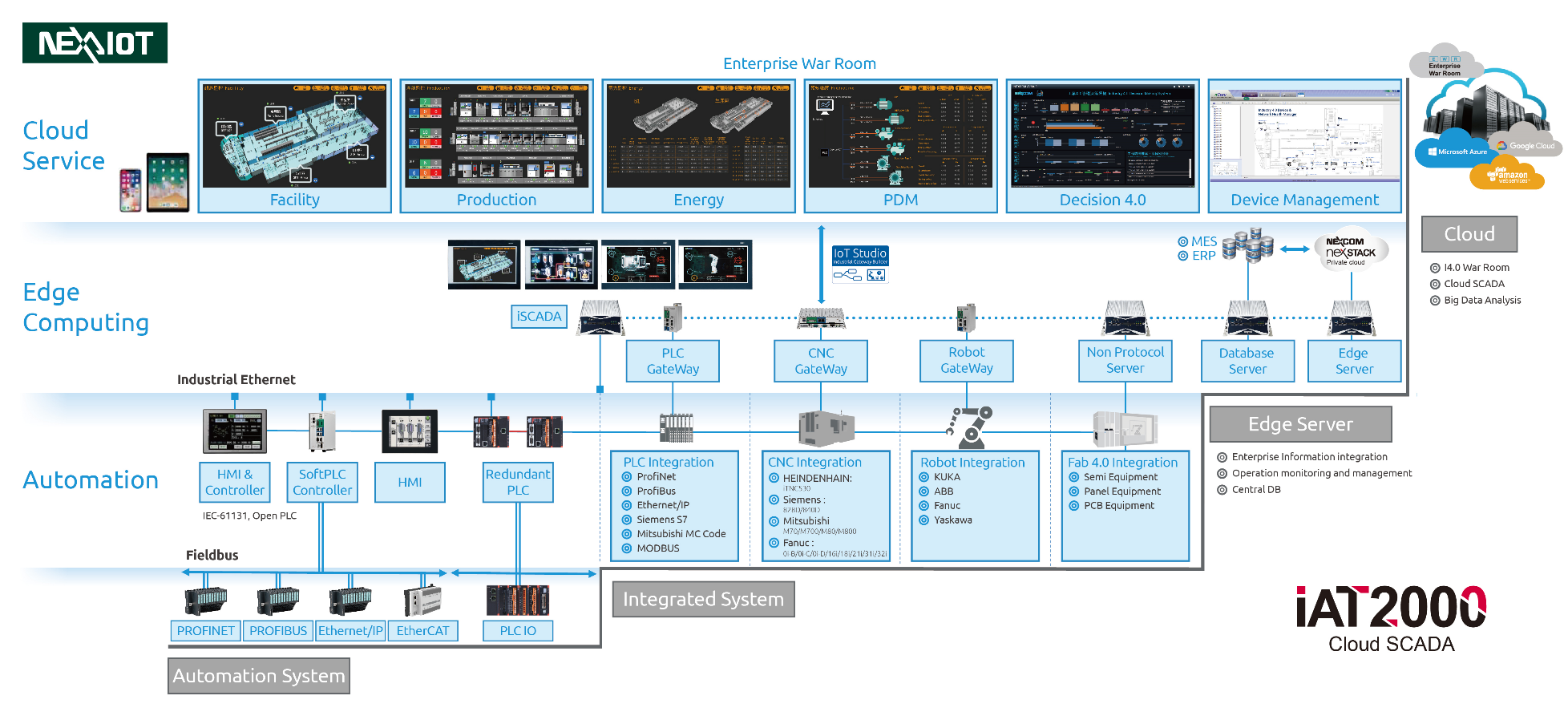Click the Robot gateway device icon

967,318
